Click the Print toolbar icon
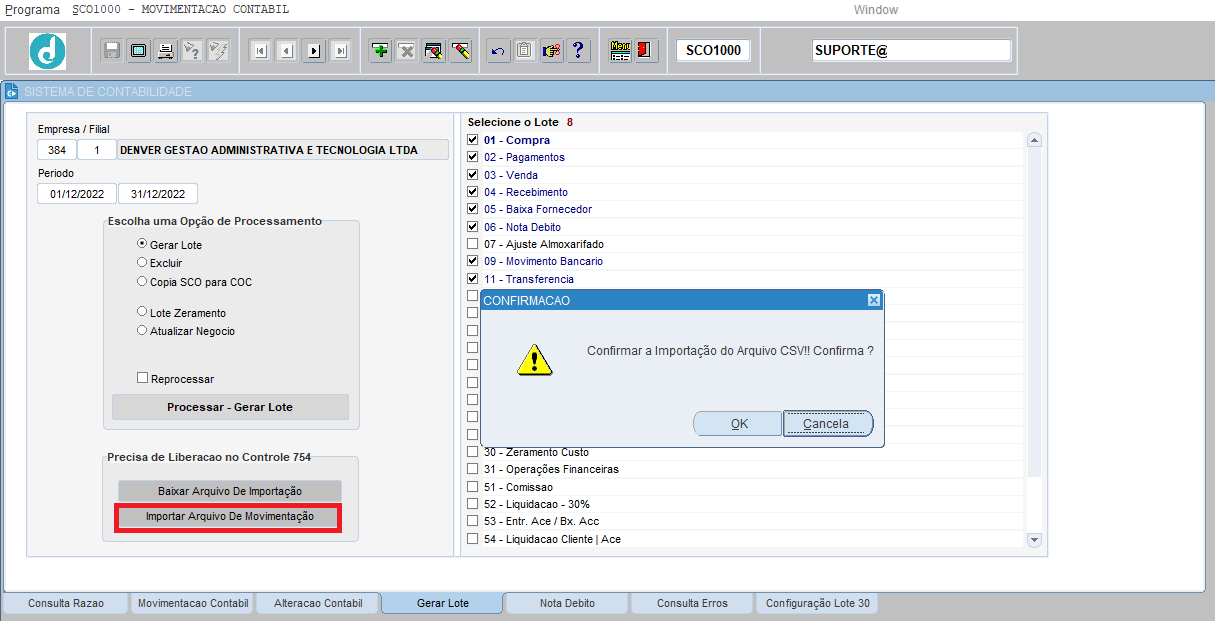This screenshot has height=621, width=1216. point(166,51)
